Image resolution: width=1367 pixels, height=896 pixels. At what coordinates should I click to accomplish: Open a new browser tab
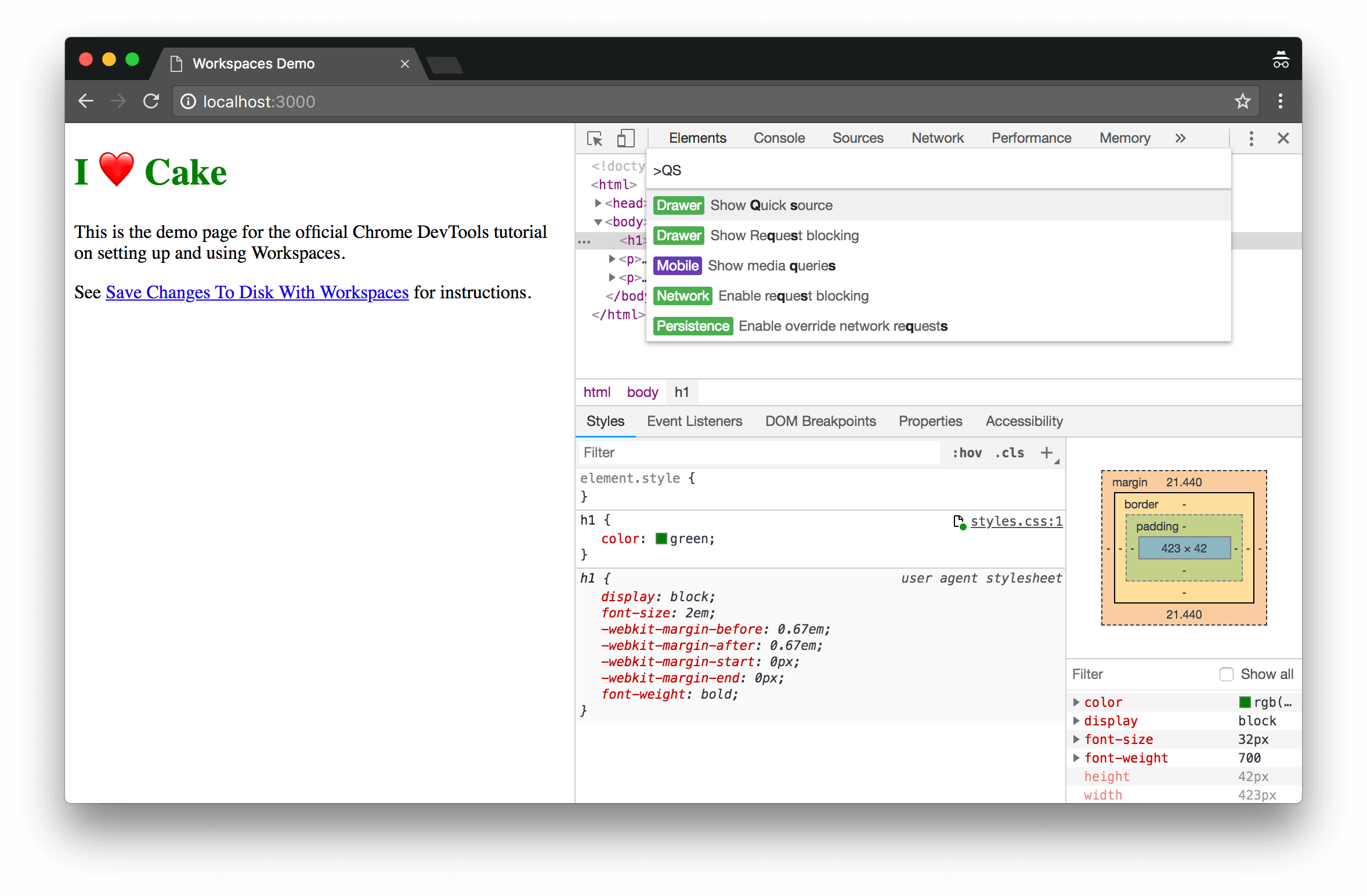point(445,65)
